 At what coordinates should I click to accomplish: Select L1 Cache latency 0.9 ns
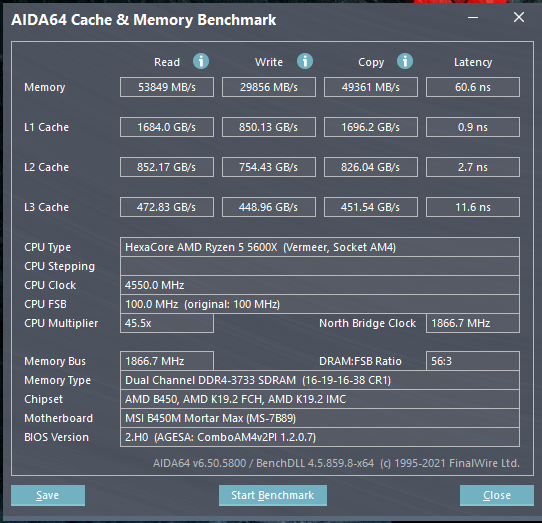(473, 127)
